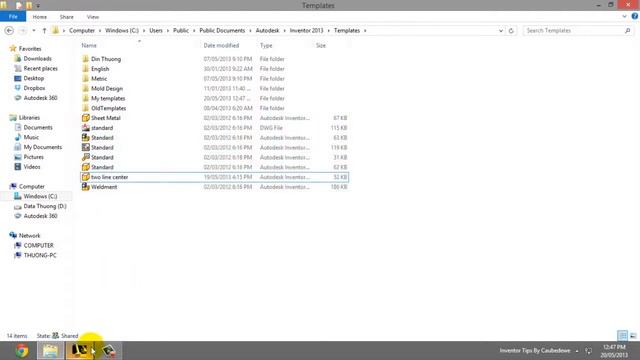Select the Din Thuong folder

coord(106,59)
